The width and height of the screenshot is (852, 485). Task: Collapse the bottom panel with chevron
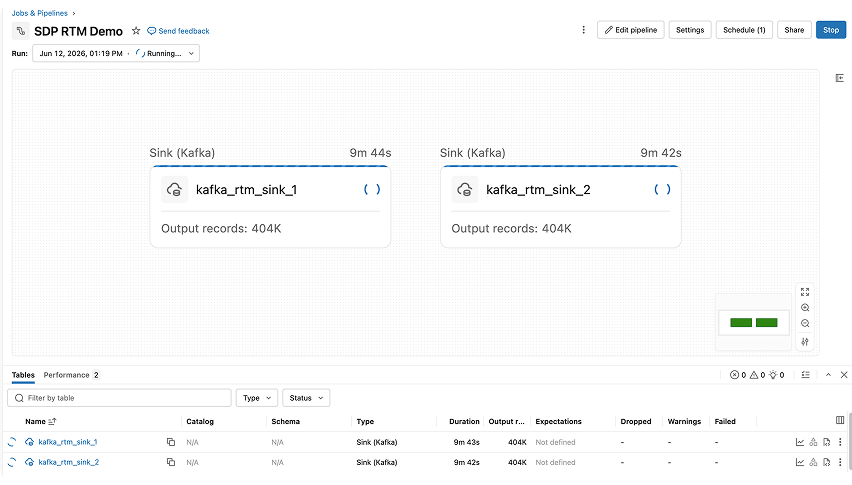(828, 375)
